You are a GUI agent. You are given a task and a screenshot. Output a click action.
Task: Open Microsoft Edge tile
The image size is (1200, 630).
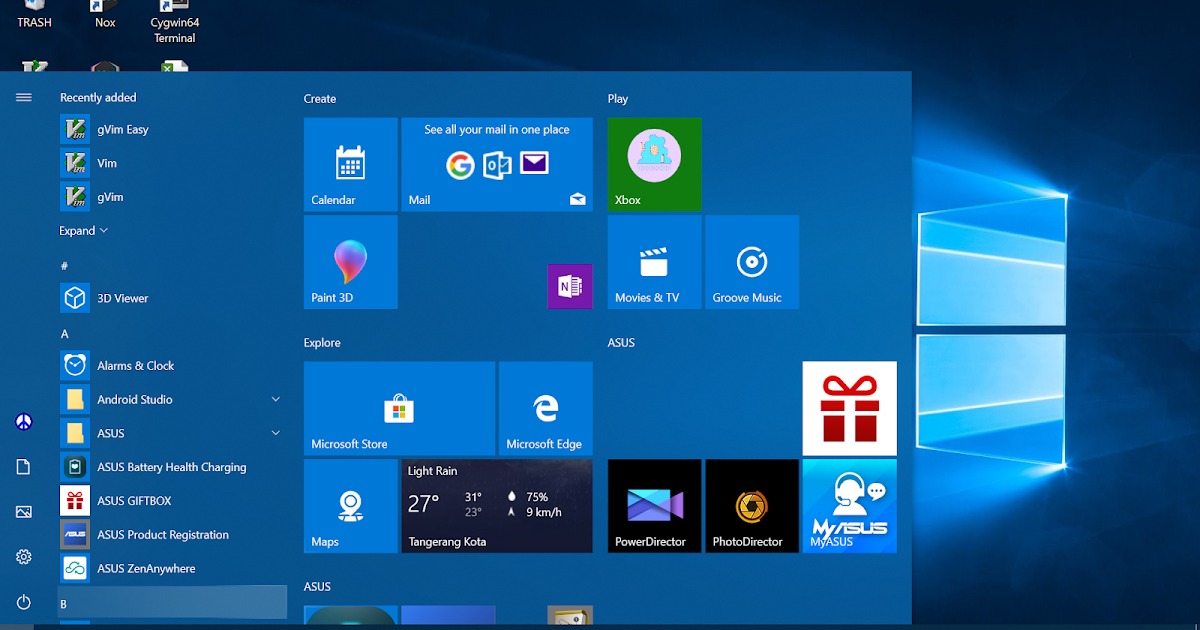[546, 408]
